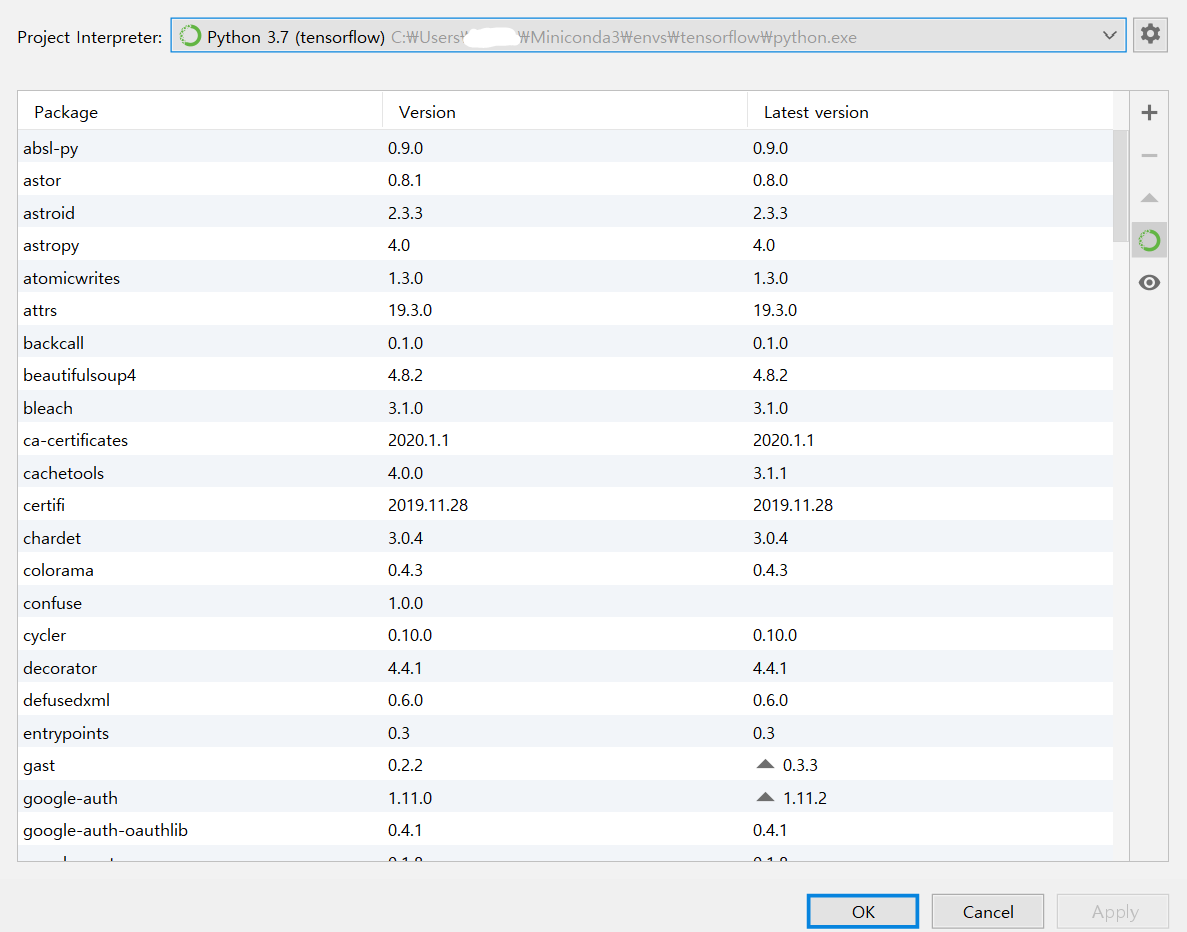Select the google-auth package name
This screenshot has height=932, width=1187.
[x=70, y=798]
